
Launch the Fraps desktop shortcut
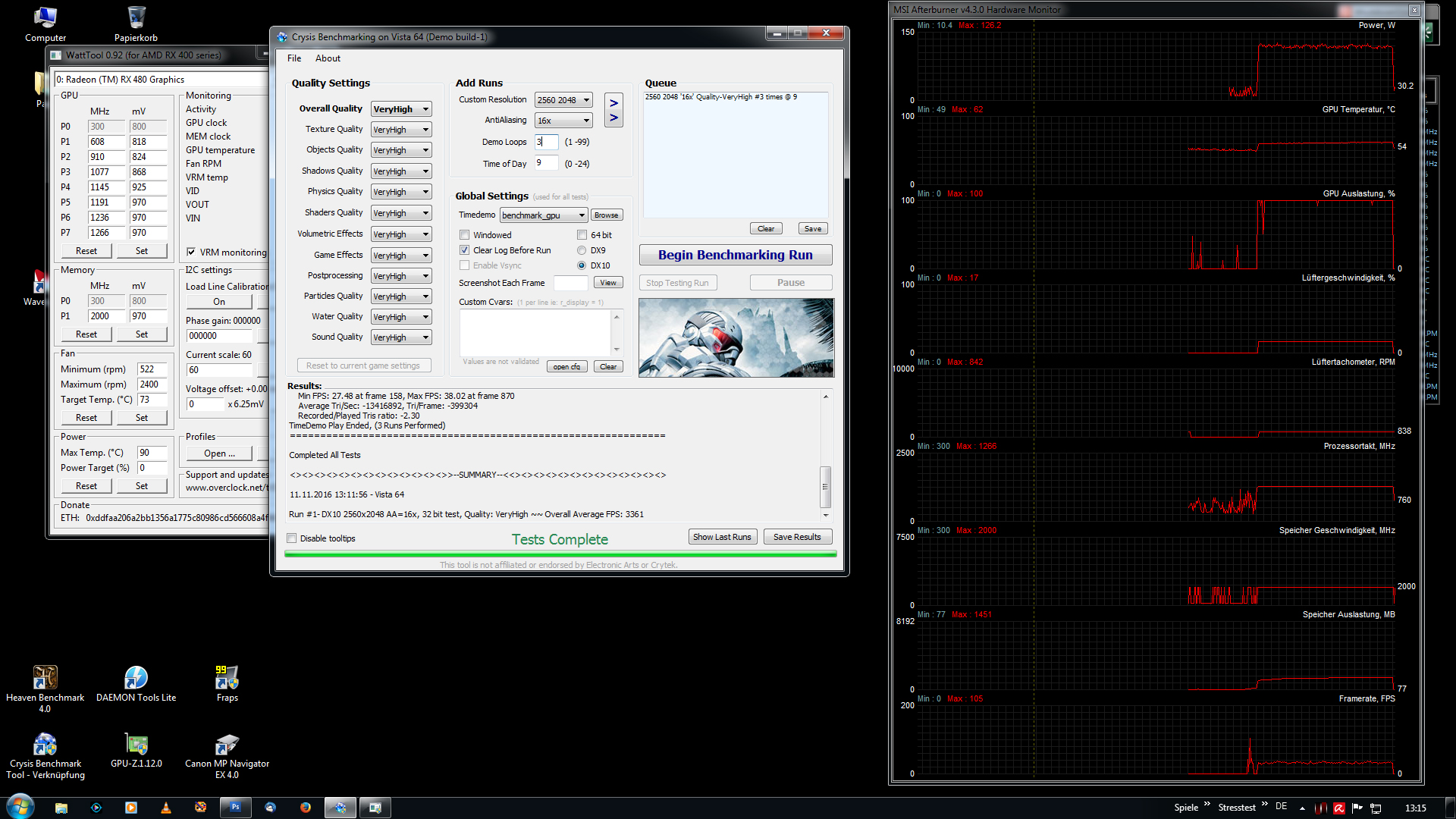coord(227,678)
